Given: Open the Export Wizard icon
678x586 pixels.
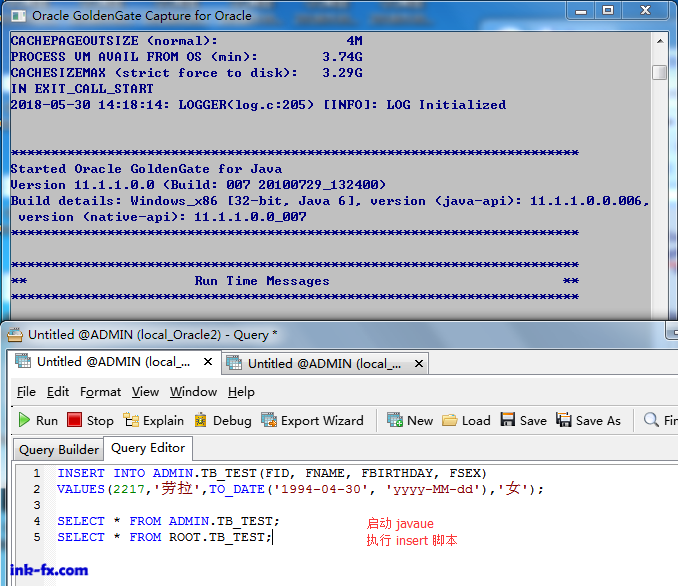Looking at the screenshot, I should (x=269, y=420).
